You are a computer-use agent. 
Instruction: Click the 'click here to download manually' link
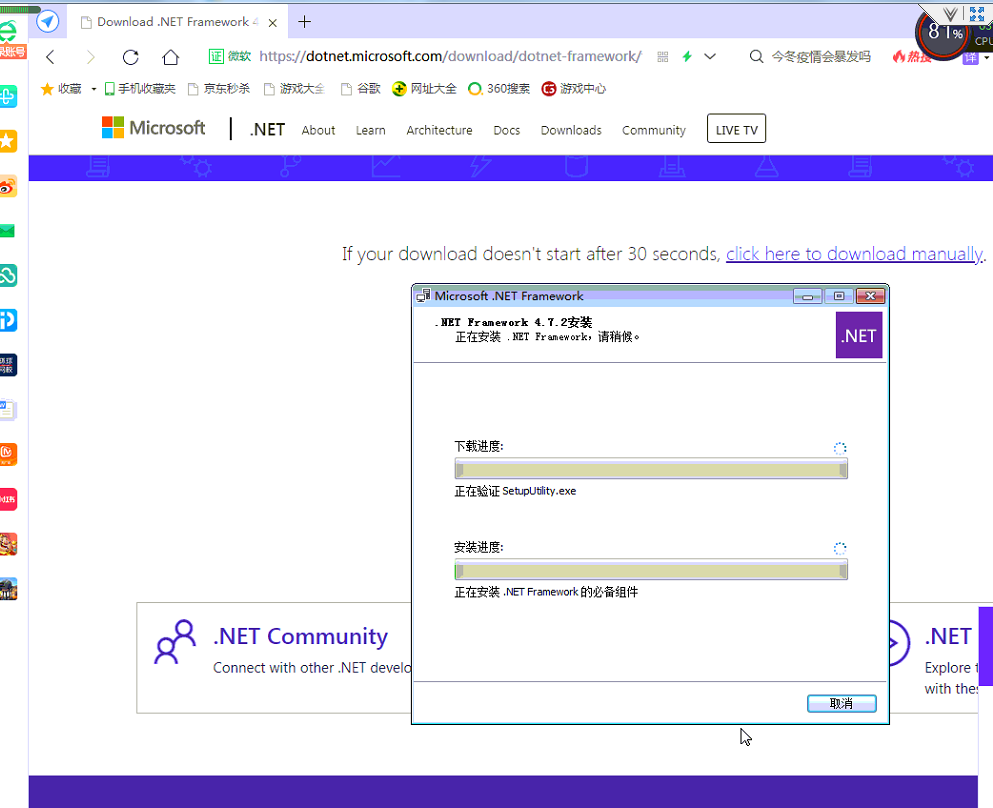[854, 254]
